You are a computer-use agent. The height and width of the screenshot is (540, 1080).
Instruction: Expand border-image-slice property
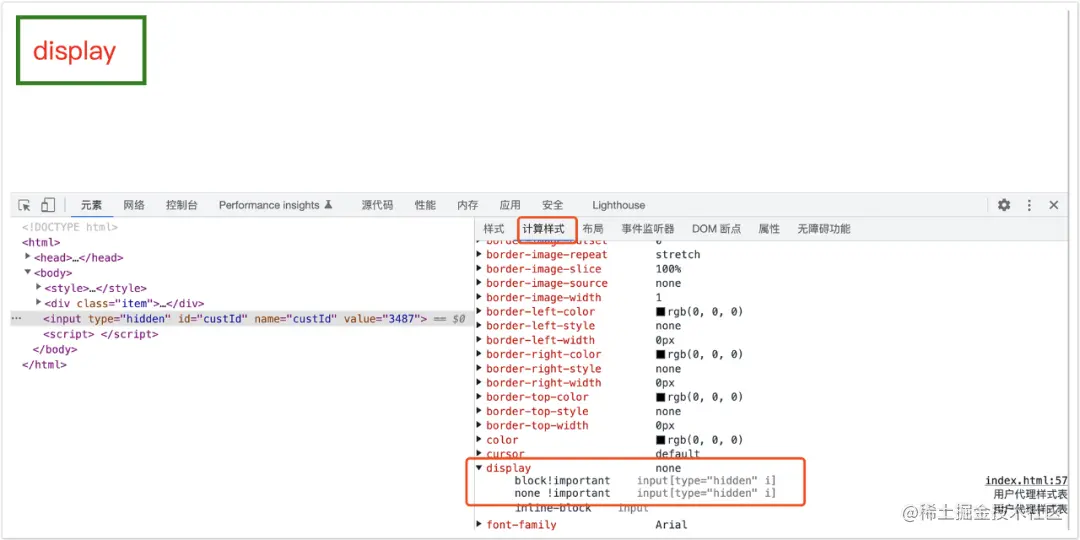pos(479,269)
